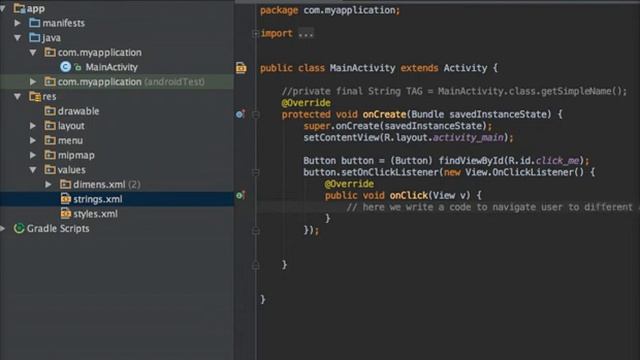Expand the com.myapplication (androidTest) arrow
The image size is (640, 360).
pos(33,82)
